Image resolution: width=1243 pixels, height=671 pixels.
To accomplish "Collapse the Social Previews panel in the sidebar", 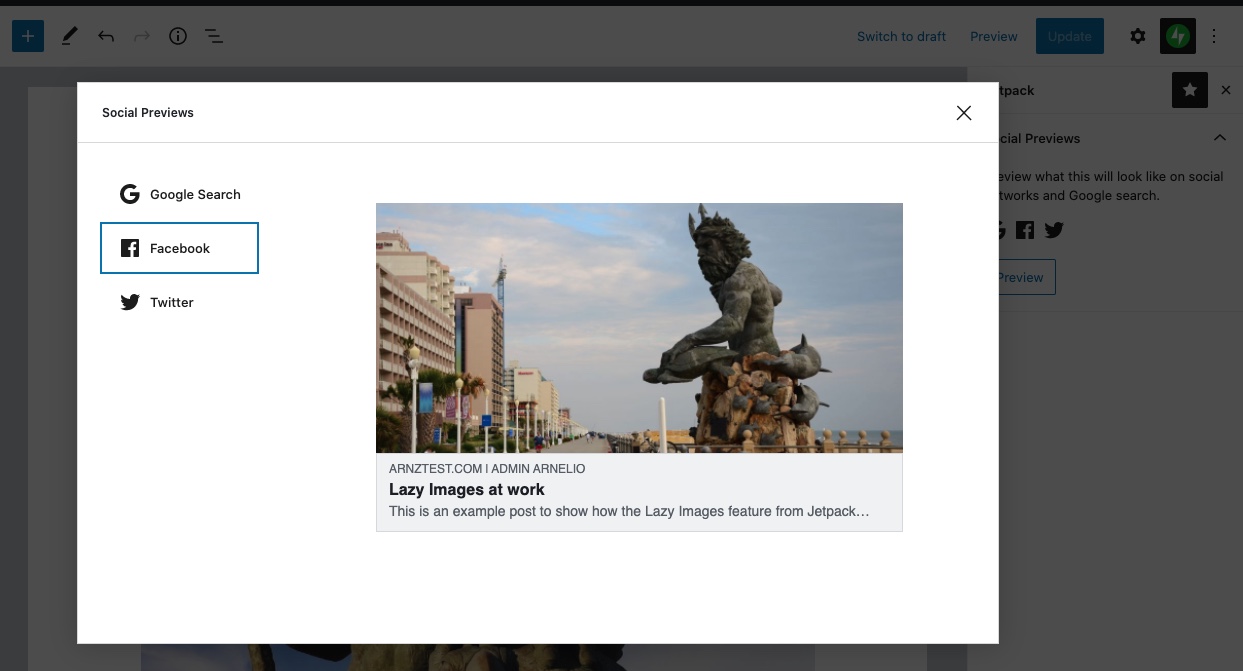I will (1220, 138).
